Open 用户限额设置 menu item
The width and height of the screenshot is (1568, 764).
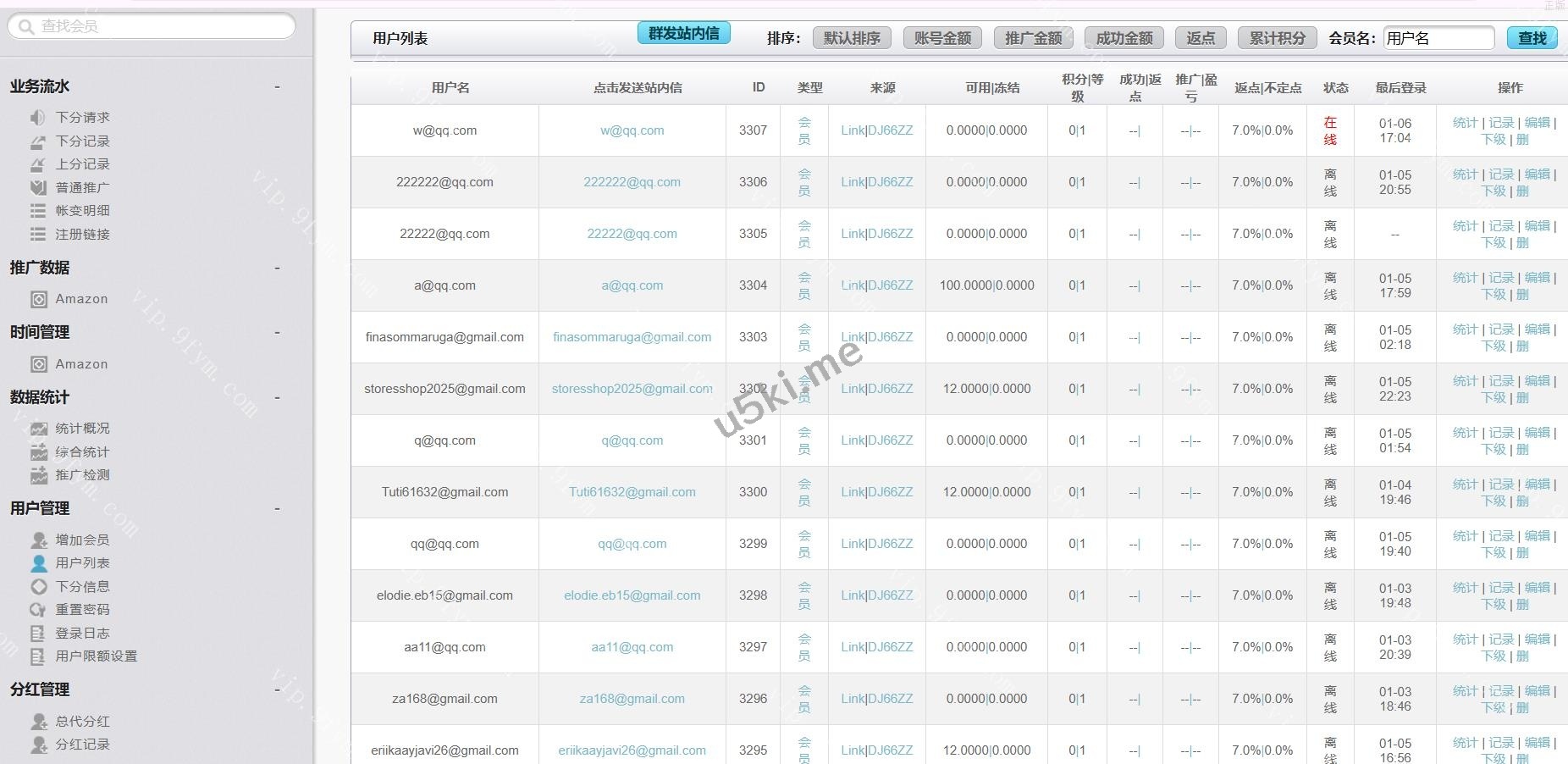click(96, 656)
